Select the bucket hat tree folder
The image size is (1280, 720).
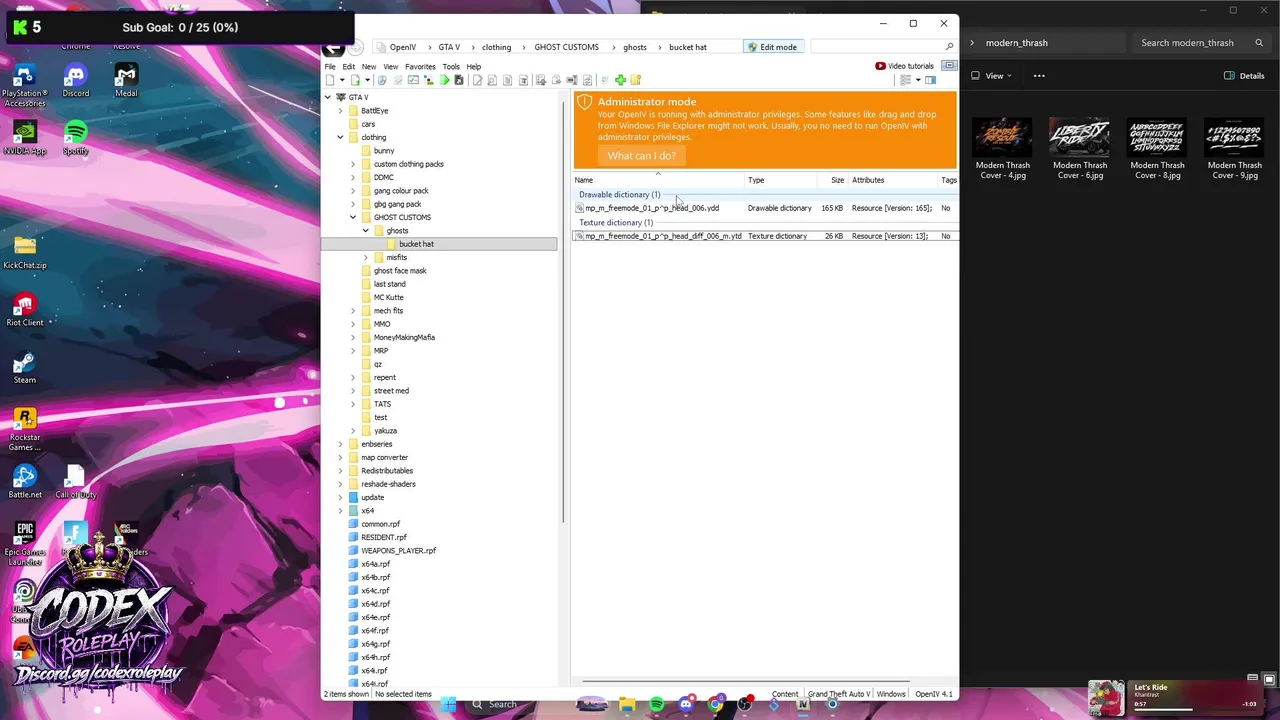[x=416, y=244]
